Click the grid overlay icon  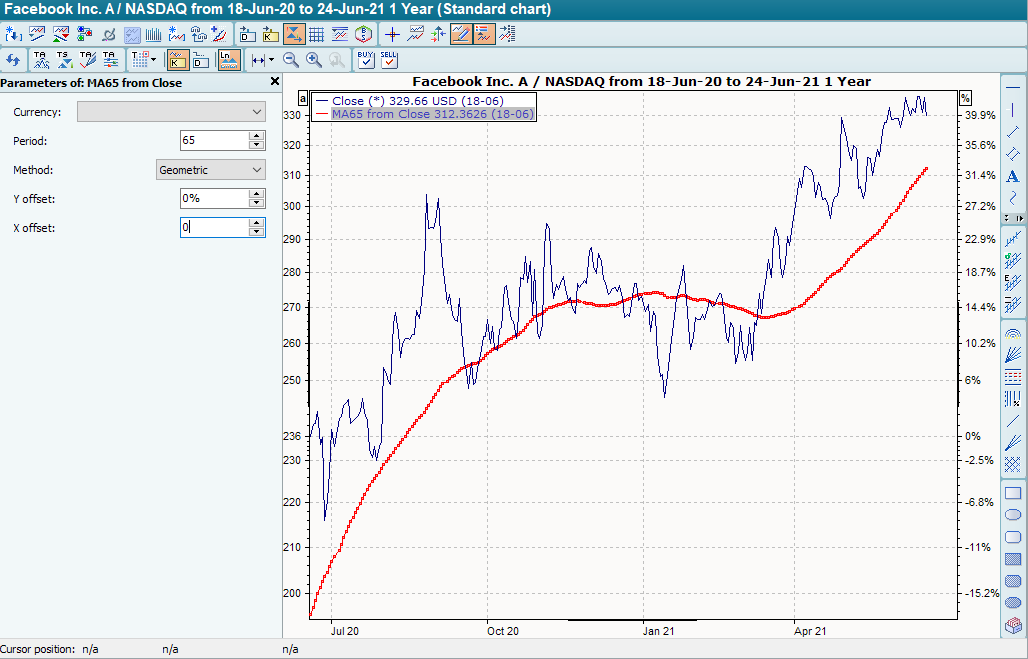pos(318,35)
